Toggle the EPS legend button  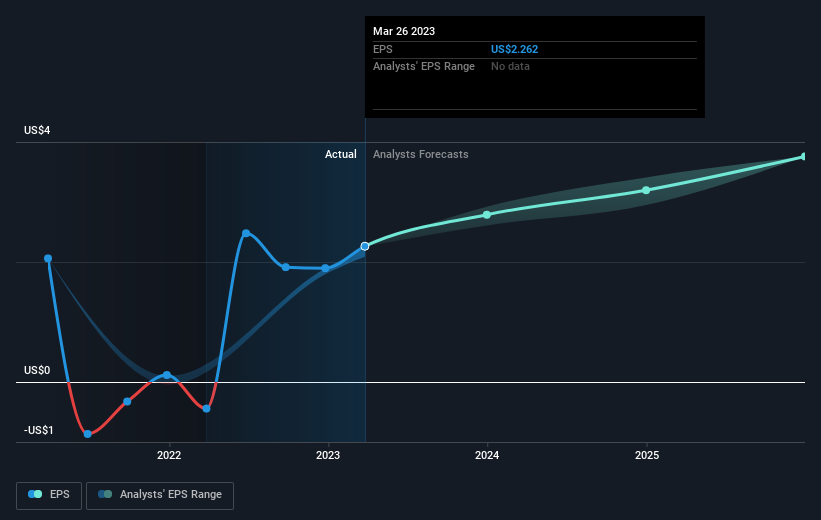point(49,495)
